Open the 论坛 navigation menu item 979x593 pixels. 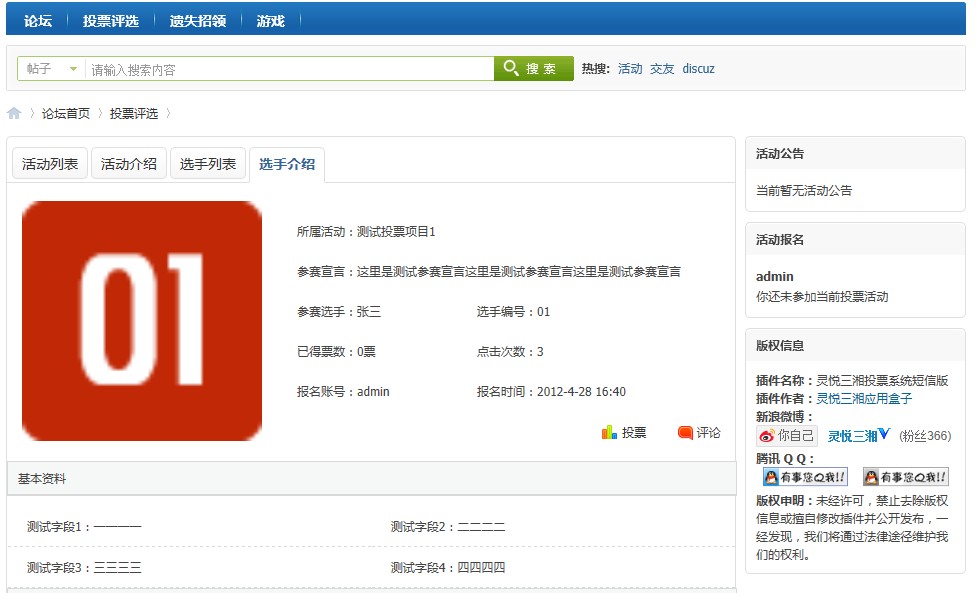[38, 20]
